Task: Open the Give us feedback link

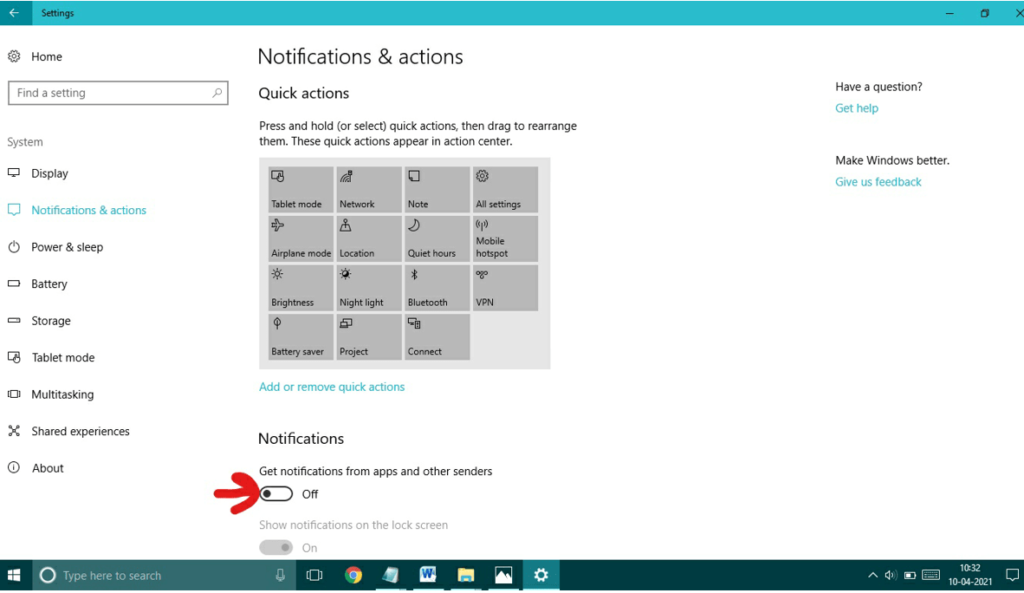Action: [x=877, y=181]
